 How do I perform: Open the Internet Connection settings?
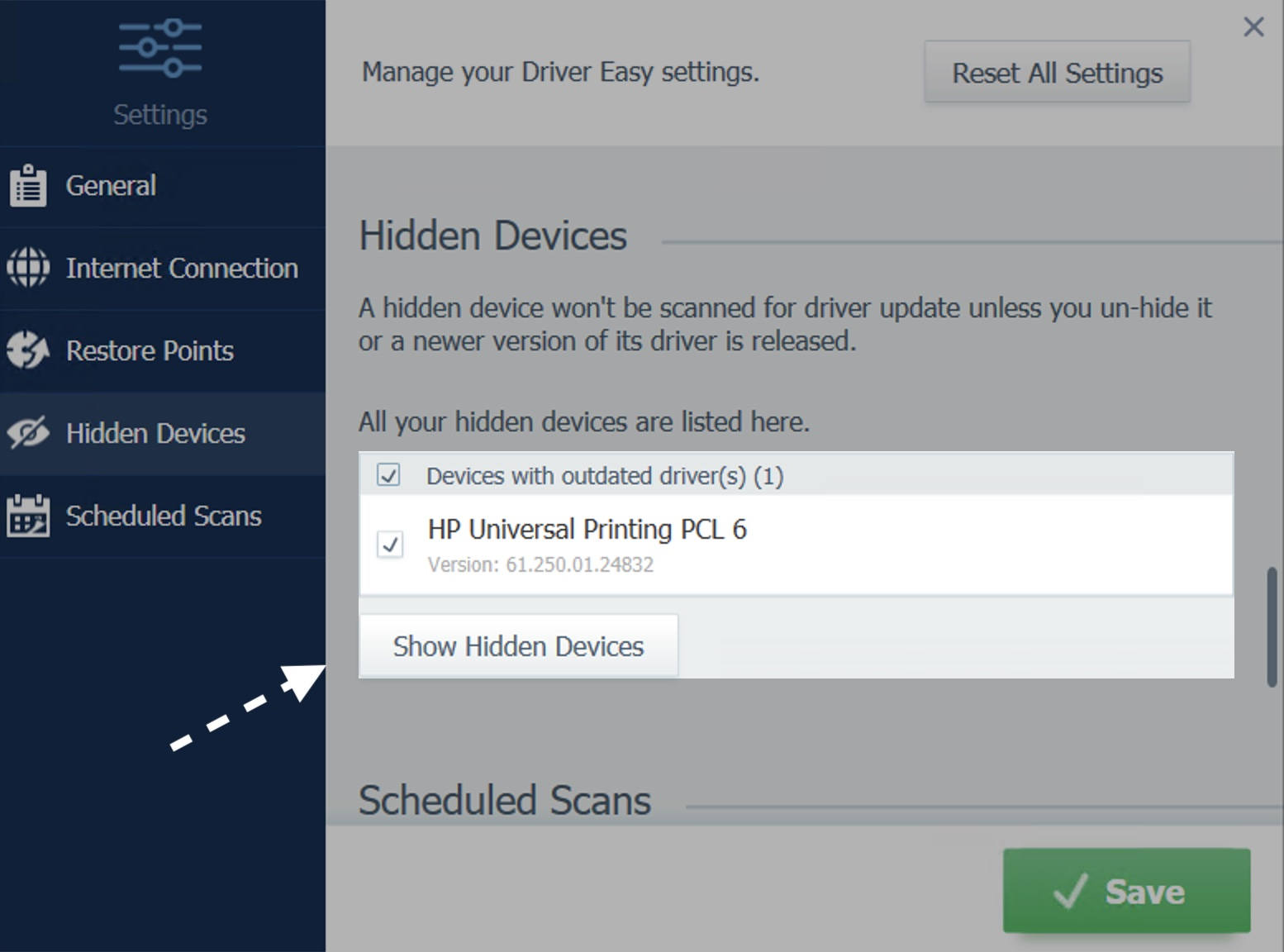(182, 267)
